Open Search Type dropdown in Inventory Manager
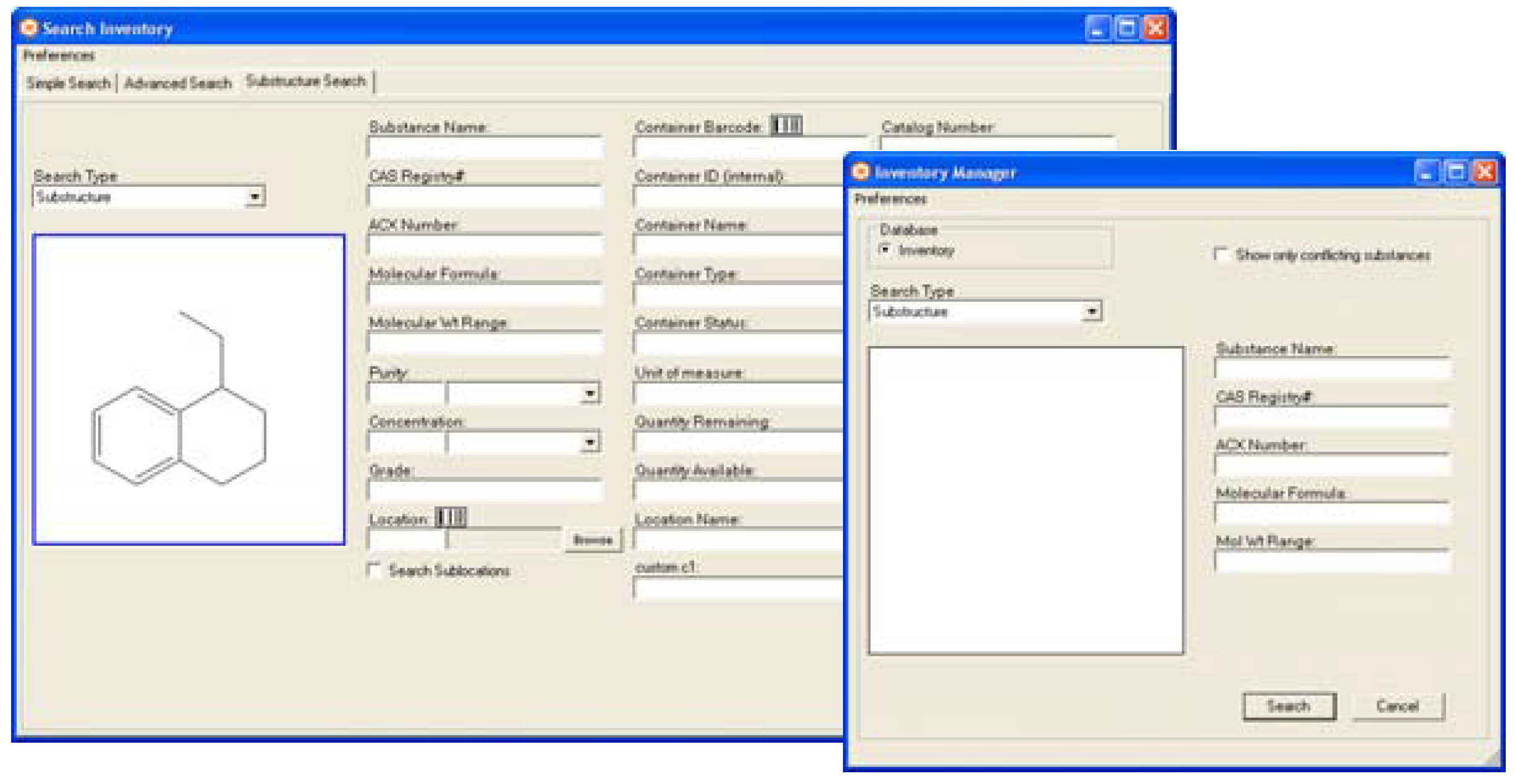The height and width of the screenshot is (784, 1515). click(1092, 312)
